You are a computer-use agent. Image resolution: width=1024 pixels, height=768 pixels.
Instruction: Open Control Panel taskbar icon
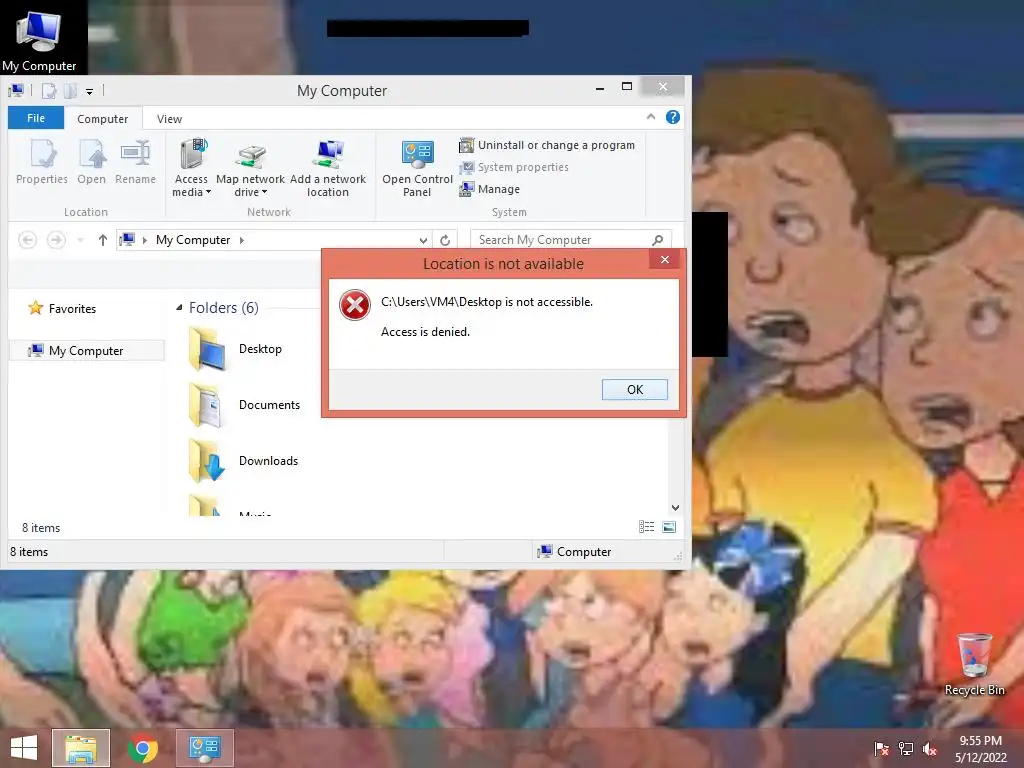coord(205,748)
